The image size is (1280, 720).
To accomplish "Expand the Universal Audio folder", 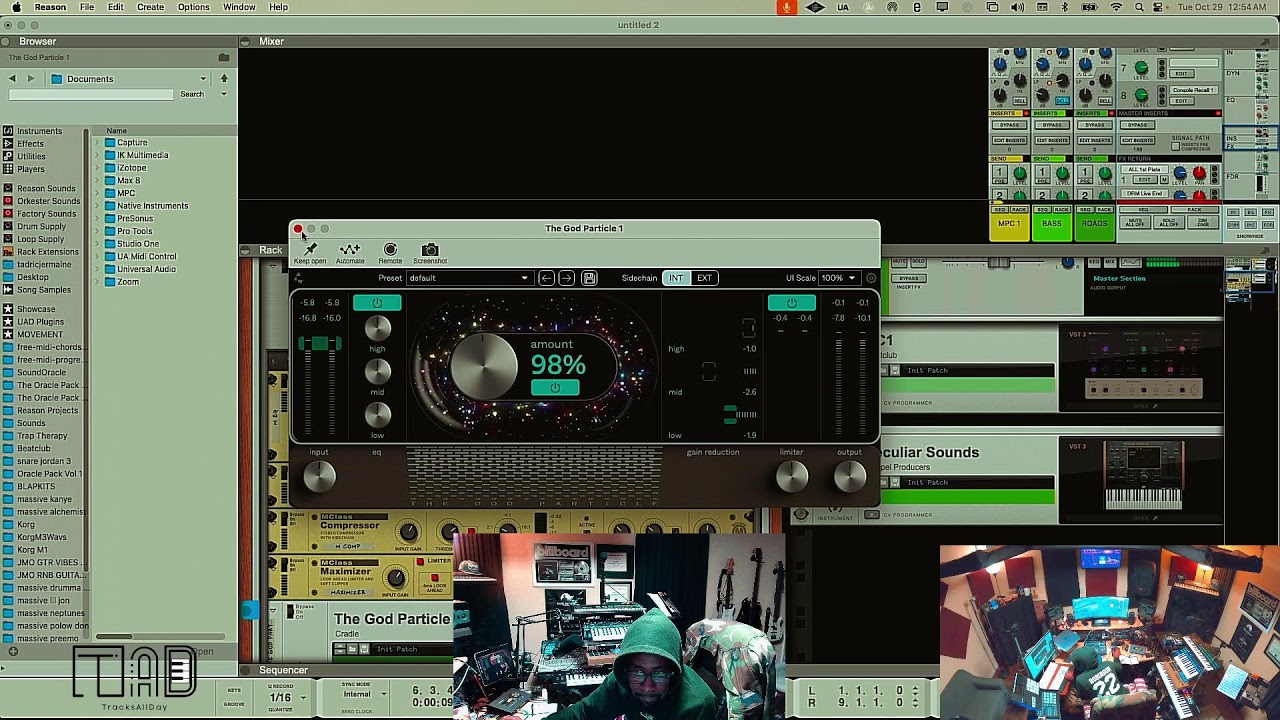I will tap(98, 269).
